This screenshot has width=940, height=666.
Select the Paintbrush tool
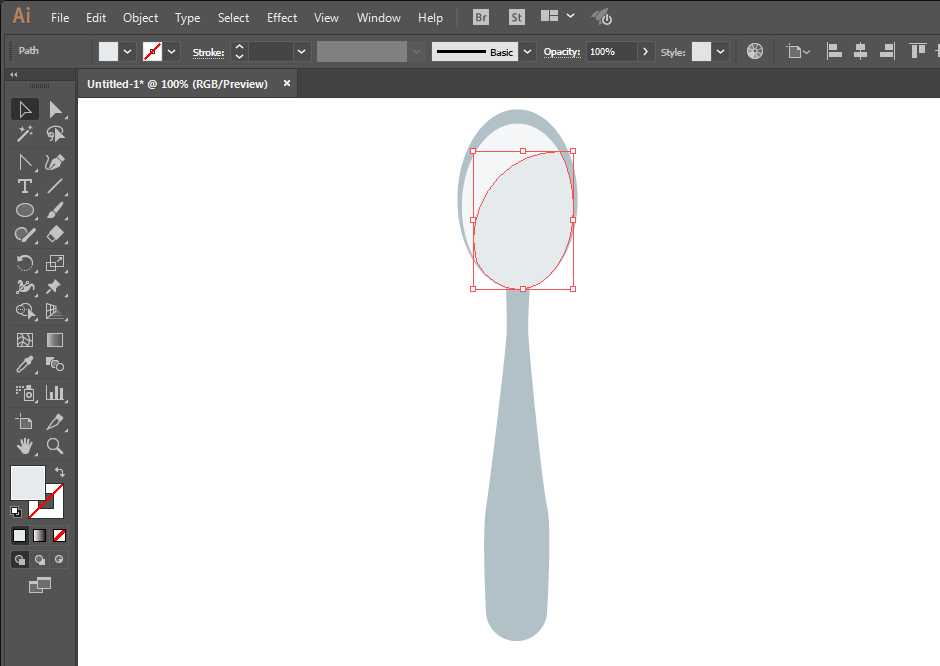(x=57, y=210)
